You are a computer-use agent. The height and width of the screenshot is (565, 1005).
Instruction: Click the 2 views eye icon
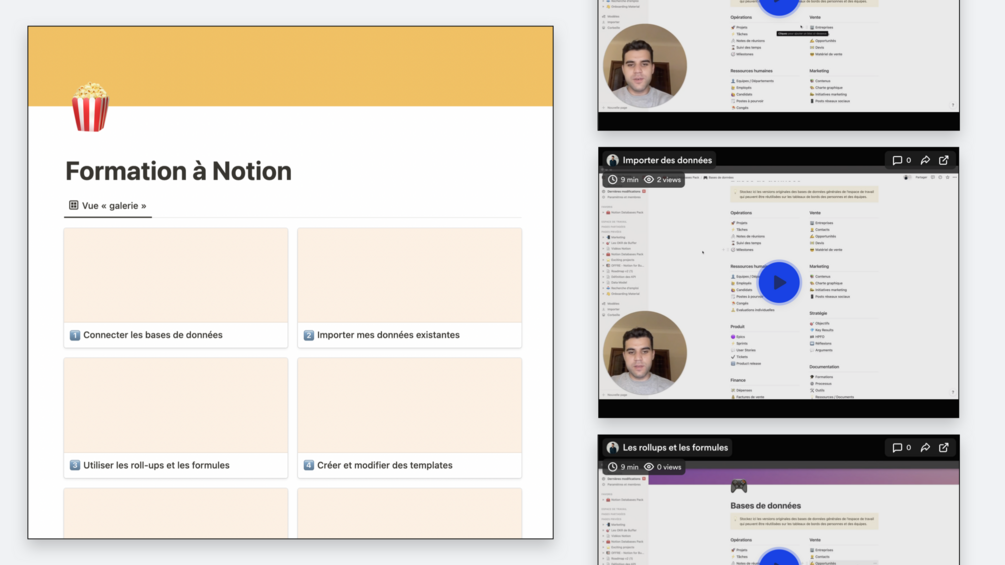click(649, 180)
